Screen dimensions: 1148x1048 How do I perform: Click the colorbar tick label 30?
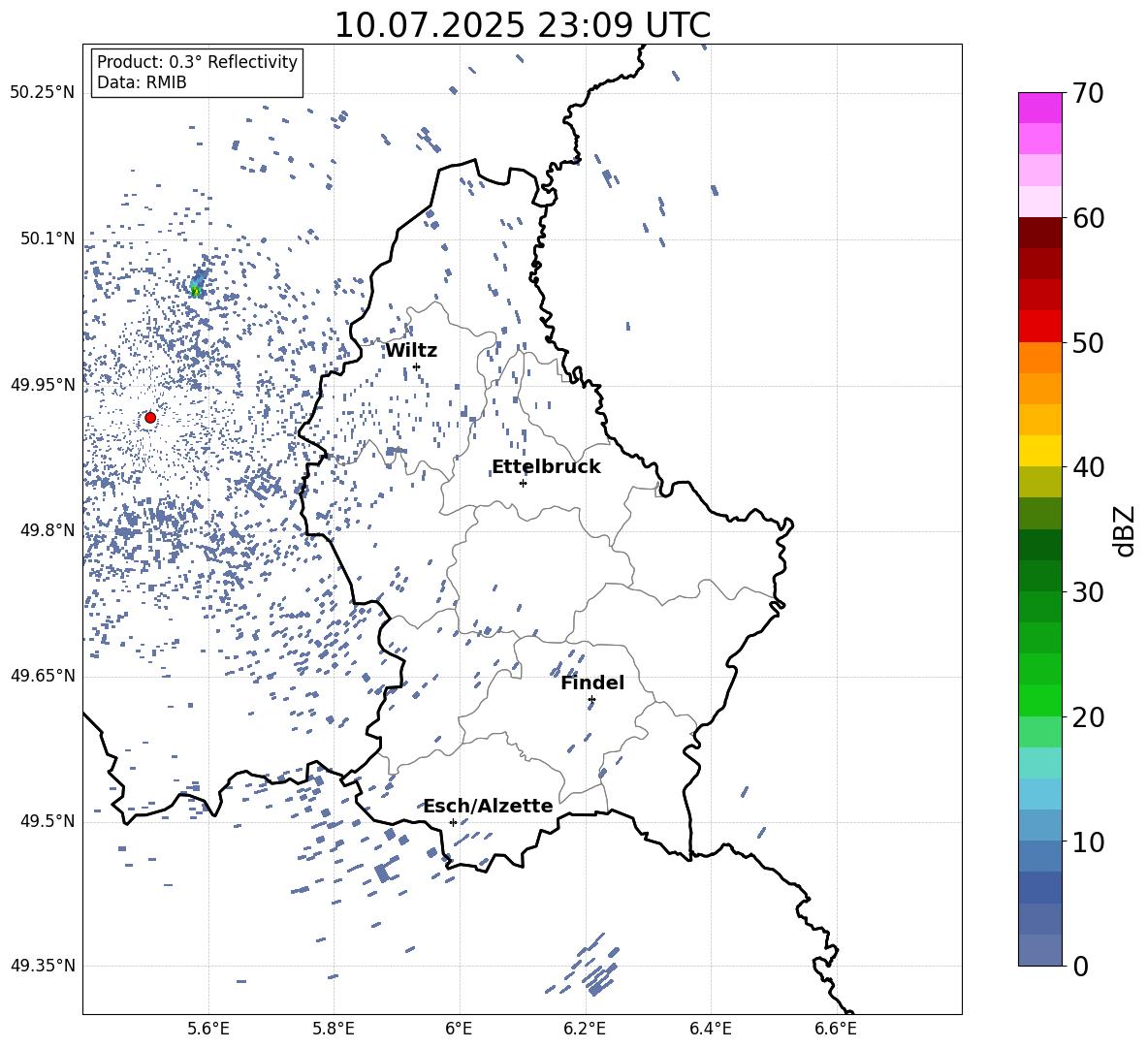coord(1088,592)
